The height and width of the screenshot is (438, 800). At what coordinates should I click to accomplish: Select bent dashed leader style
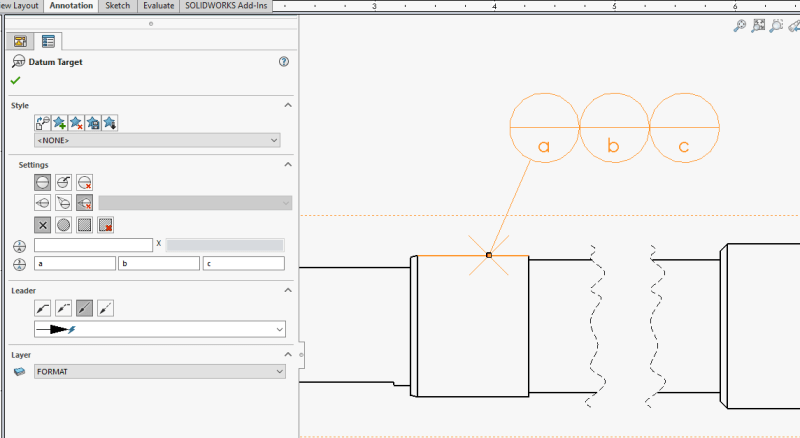coord(63,308)
